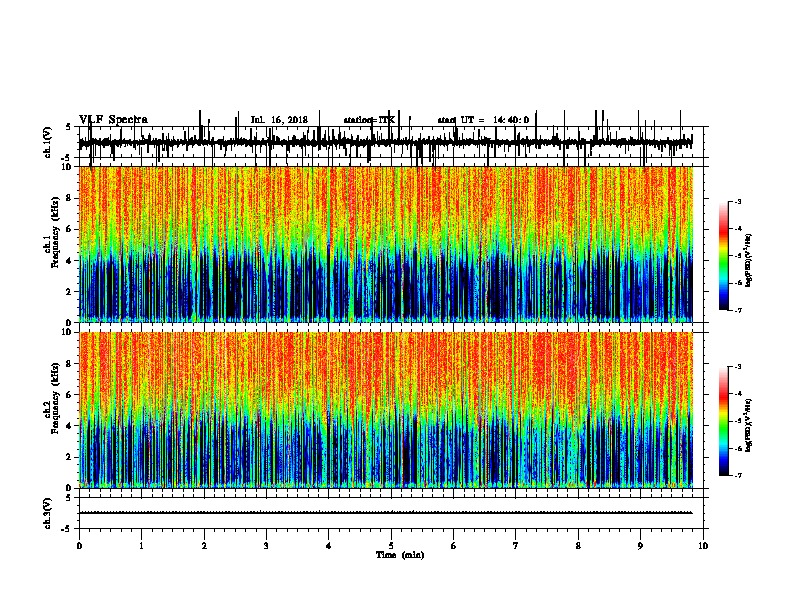Click the ch.1 spectrogram panel
792x612 pixels.
coord(386,244)
